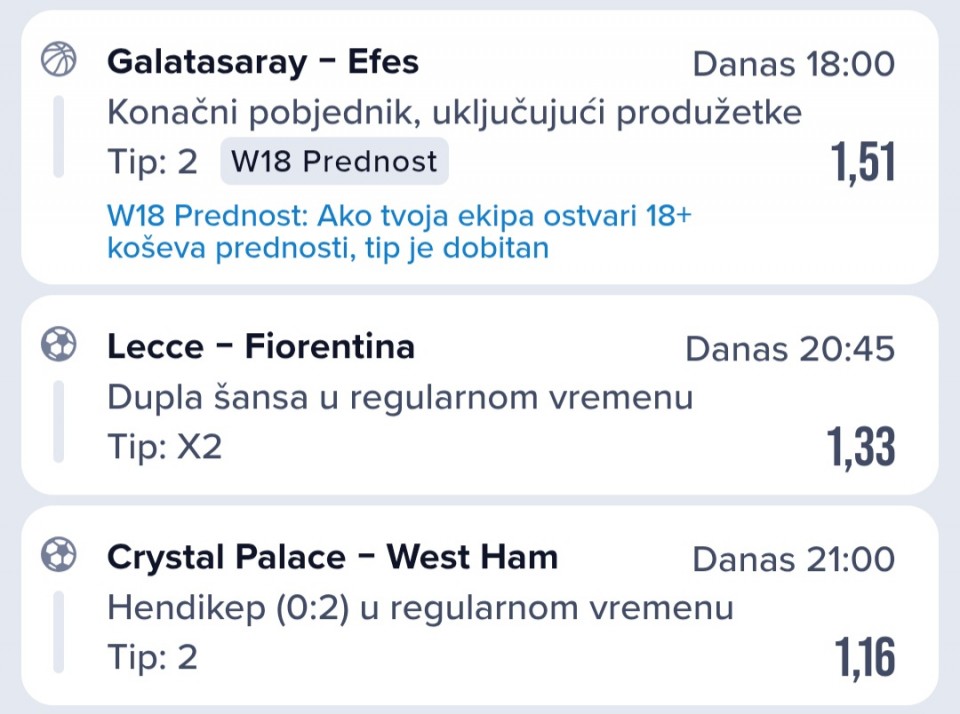Click the basketball icon beside Galatasaray – Efes
The width and height of the screenshot is (960, 714).
[x=58, y=60]
